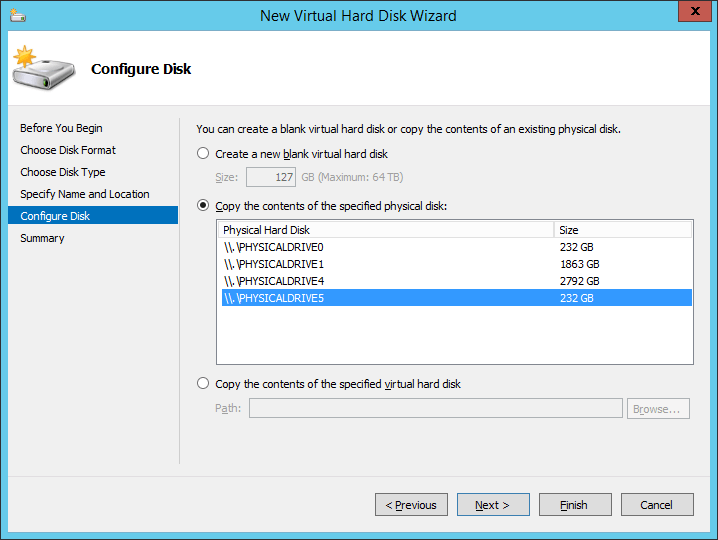Click the Next button
Viewport: 718px width, 540px height.
(x=493, y=505)
